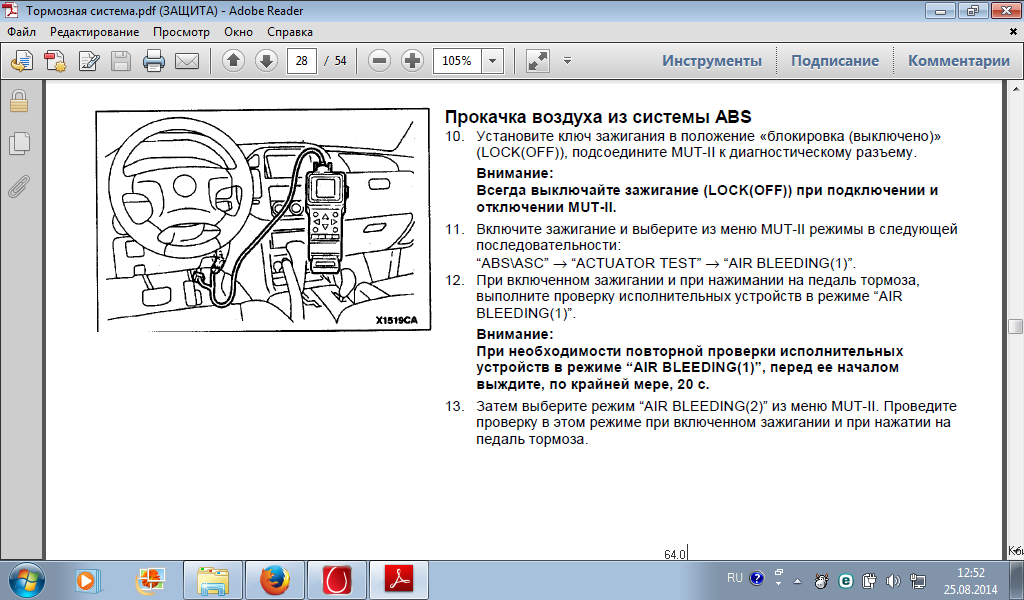
Task: Open the Инструменты pane
Action: coord(711,61)
